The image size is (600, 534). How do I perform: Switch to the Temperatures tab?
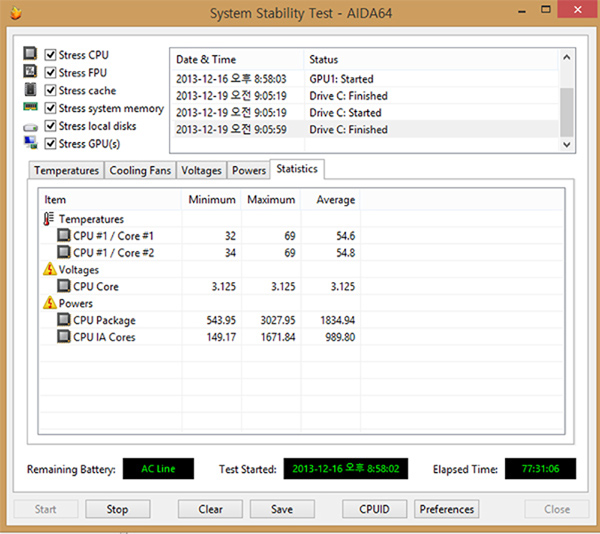66,170
